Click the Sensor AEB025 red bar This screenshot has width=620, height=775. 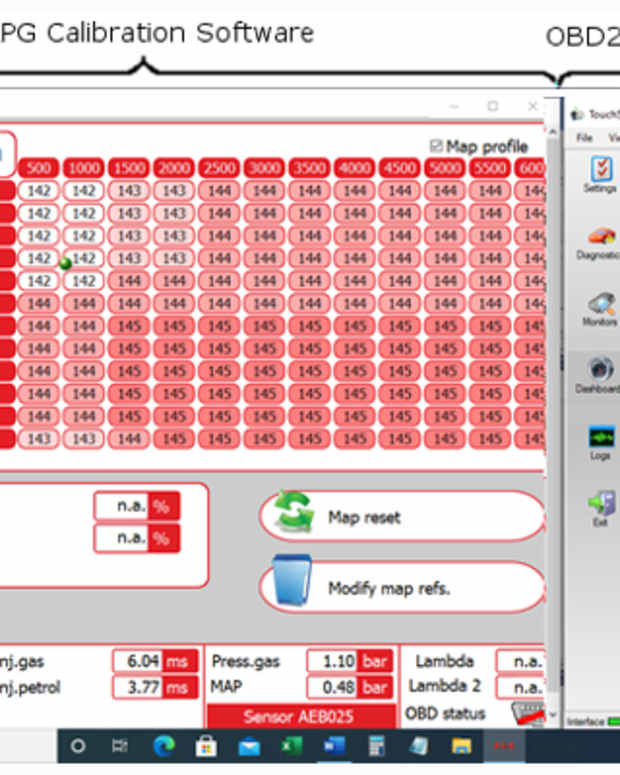point(302,716)
